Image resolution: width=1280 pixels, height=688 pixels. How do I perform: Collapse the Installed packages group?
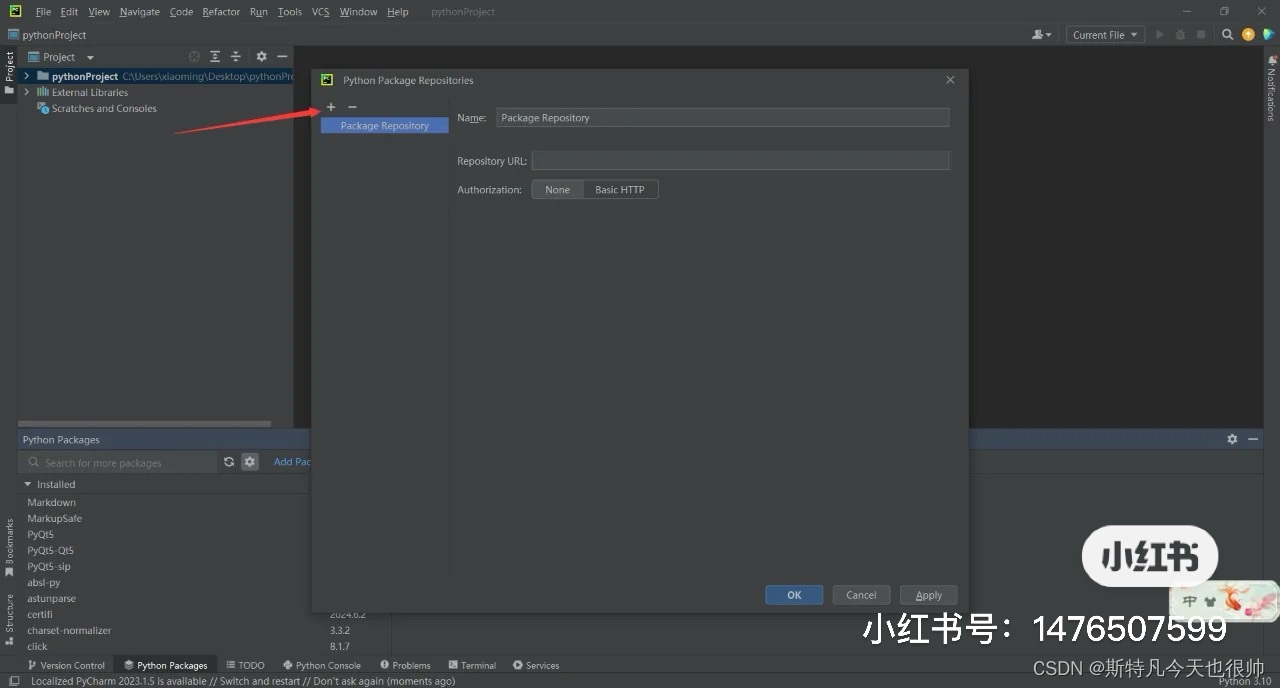[x=28, y=485]
